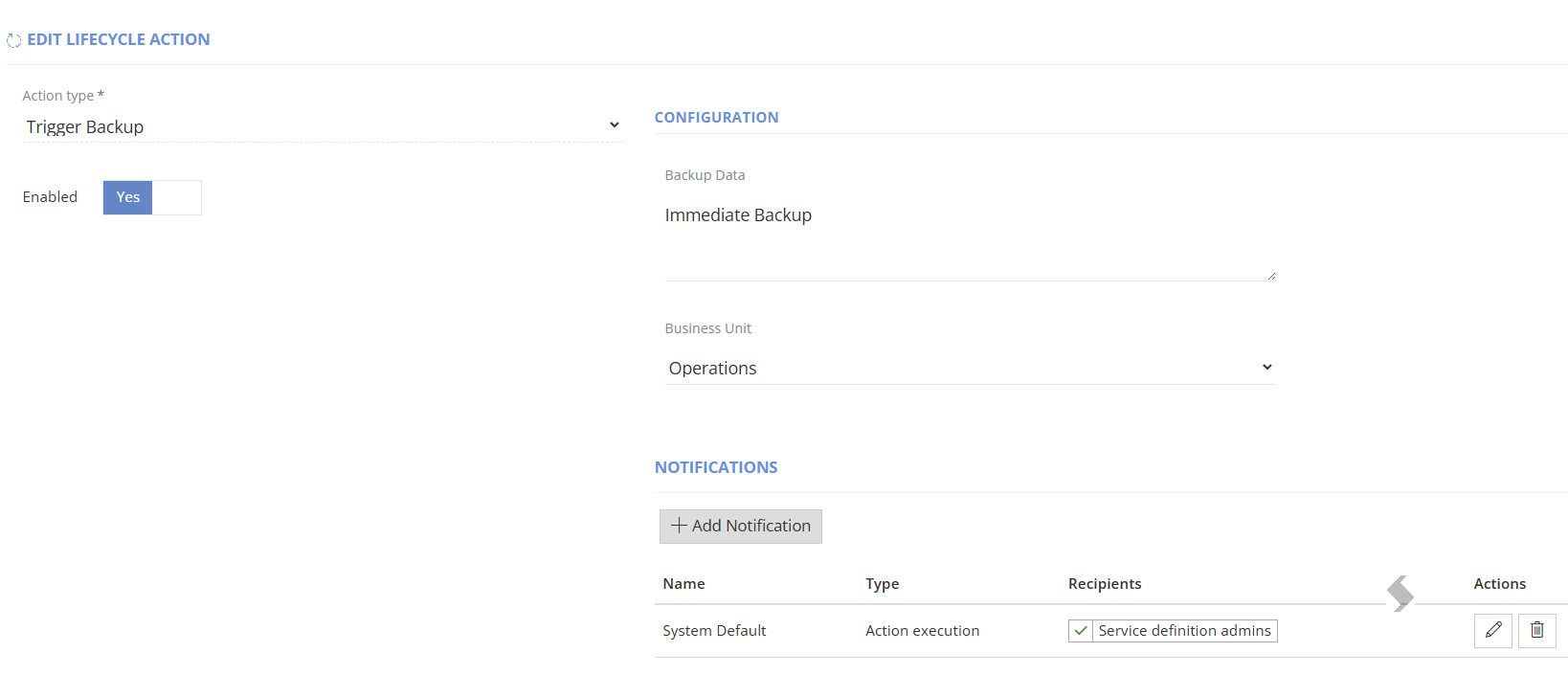1568x675 pixels.
Task: Click the Actions column header
Action: 1499,584
